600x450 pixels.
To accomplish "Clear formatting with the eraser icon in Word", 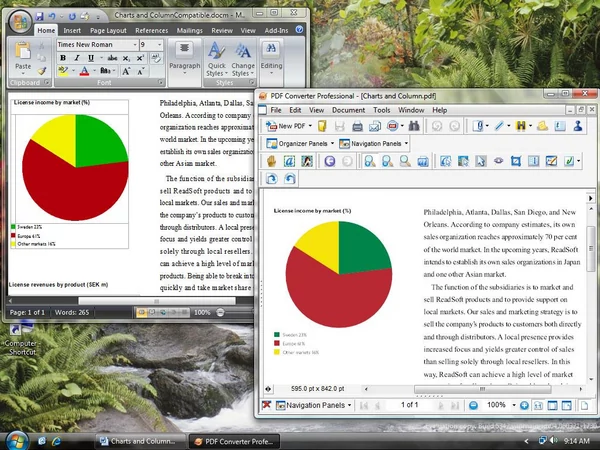I will click(x=156, y=58).
